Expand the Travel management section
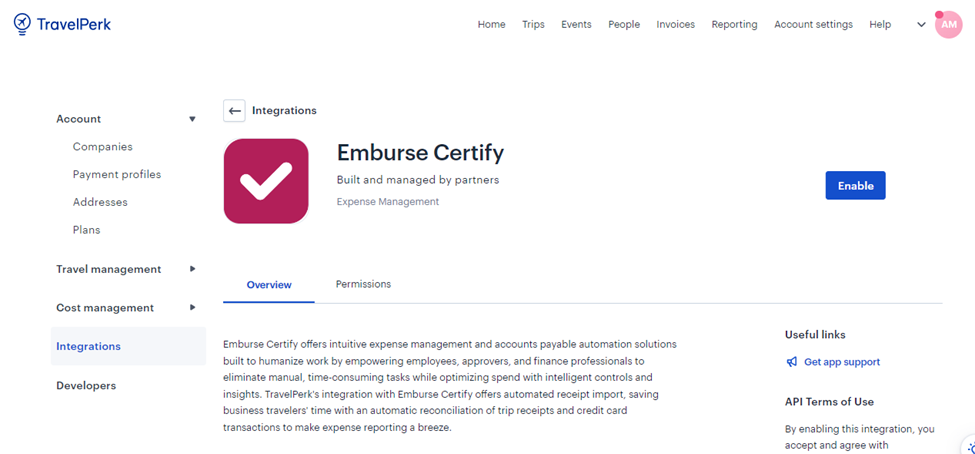Image resolution: width=975 pixels, height=454 pixels. coord(192,269)
